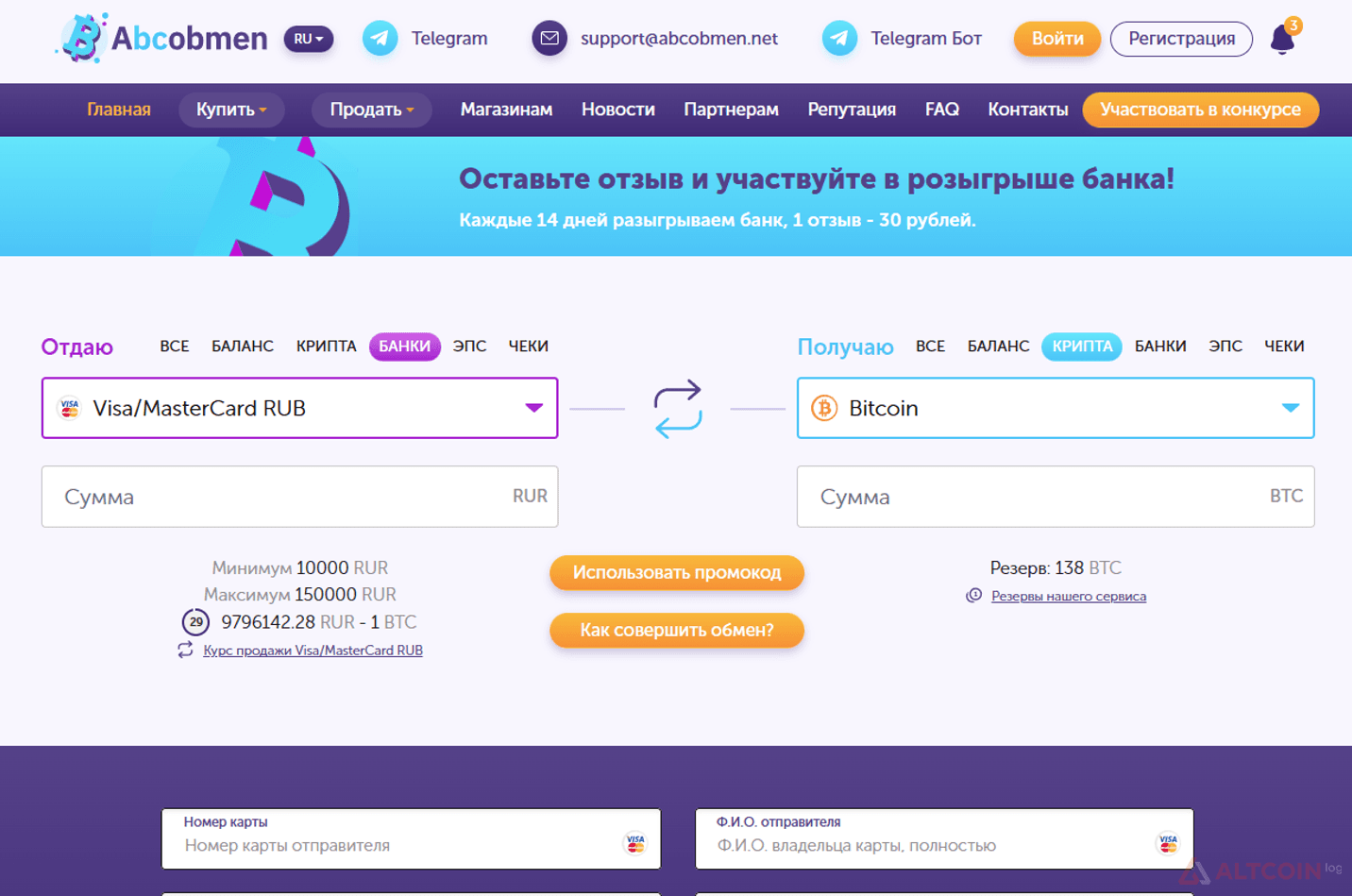The image size is (1352, 896).
Task: Click the Регистрация button
Action: click(x=1182, y=39)
